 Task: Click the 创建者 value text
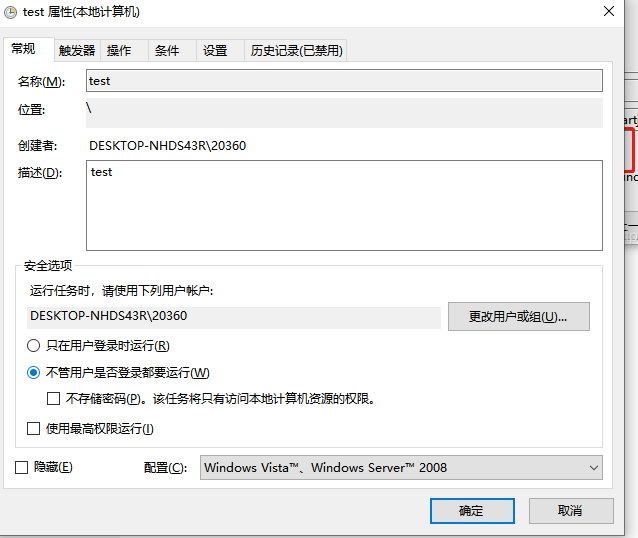coord(168,146)
